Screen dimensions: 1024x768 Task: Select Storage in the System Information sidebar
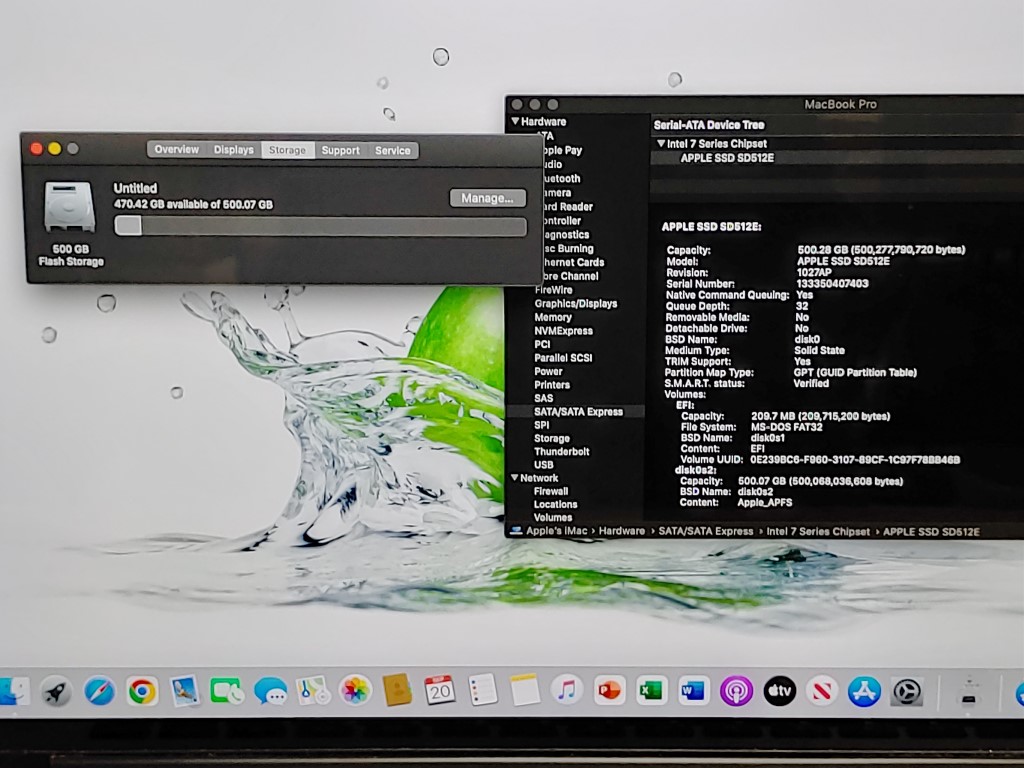click(x=552, y=439)
